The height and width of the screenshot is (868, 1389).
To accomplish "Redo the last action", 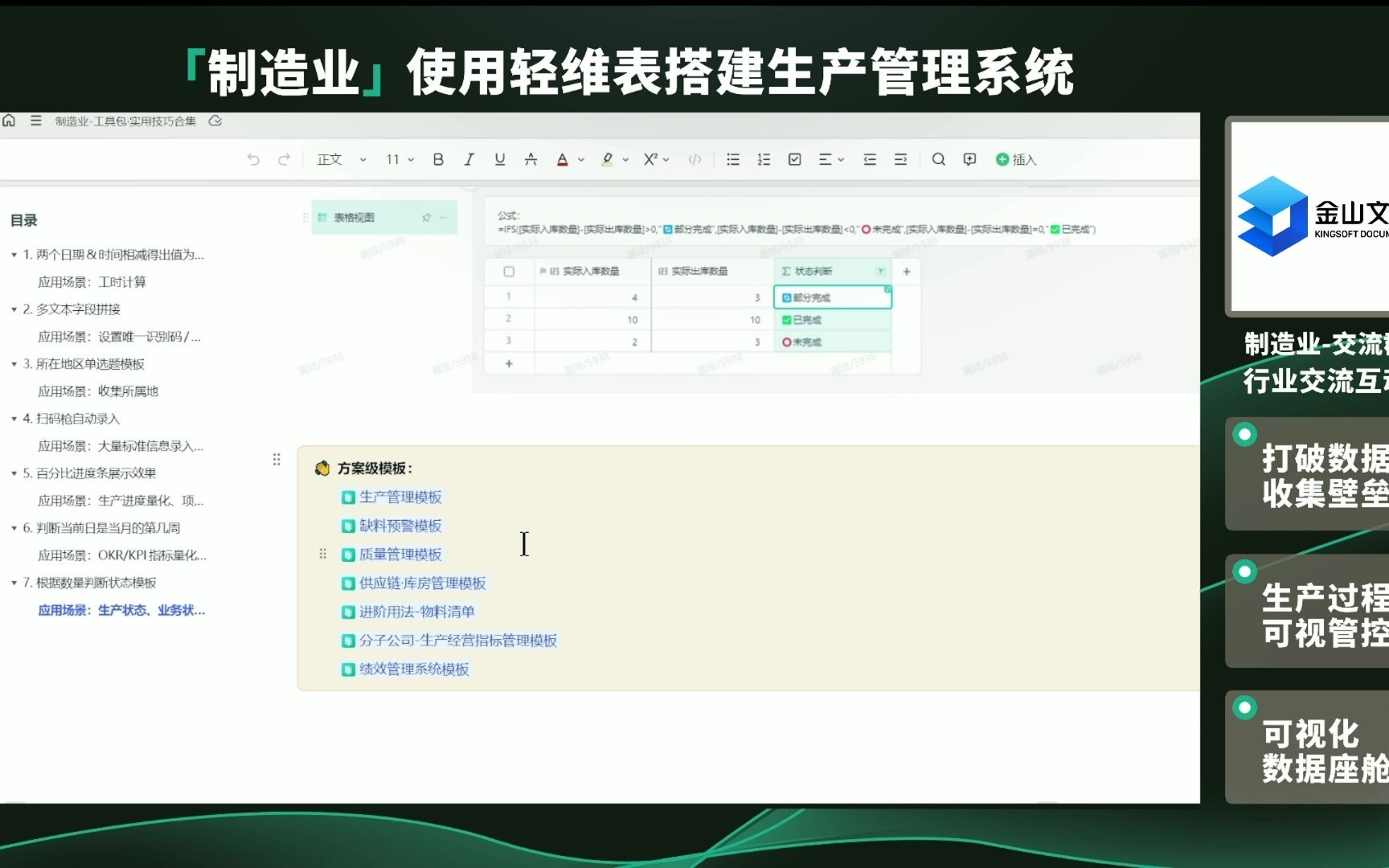I will tap(284, 159).
